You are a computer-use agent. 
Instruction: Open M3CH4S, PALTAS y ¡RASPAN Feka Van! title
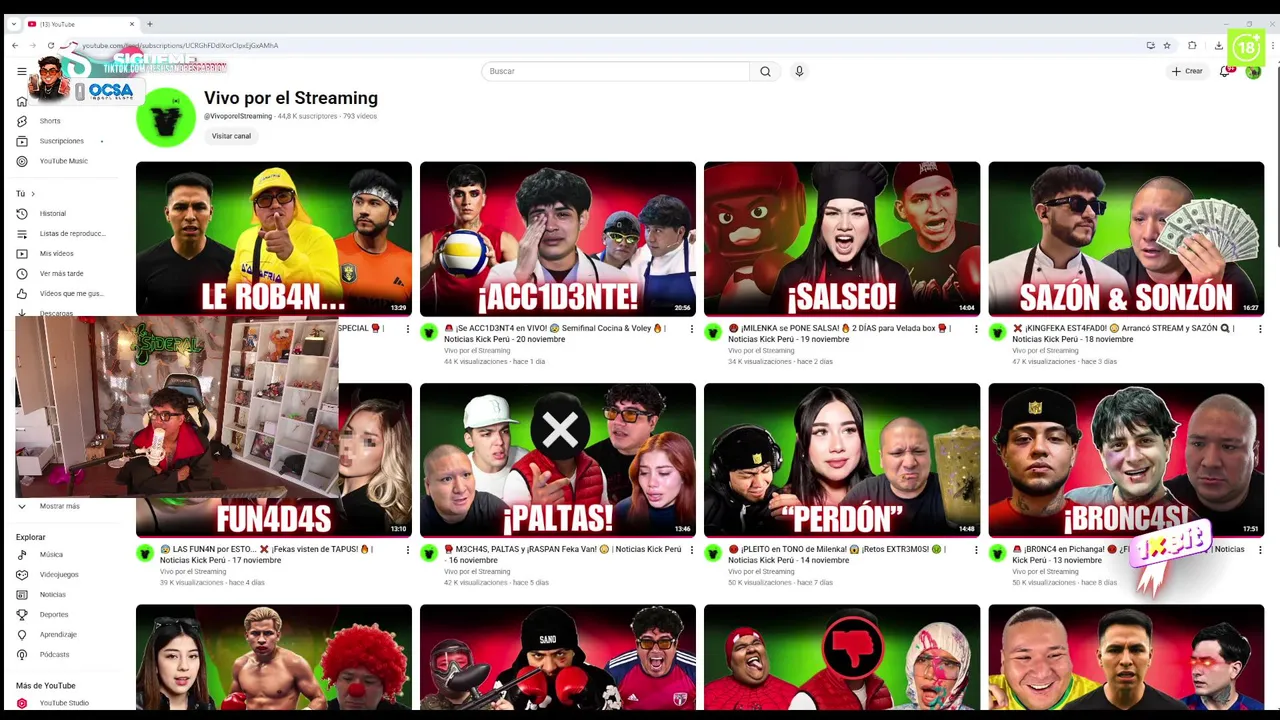click(x=562, y=554)
